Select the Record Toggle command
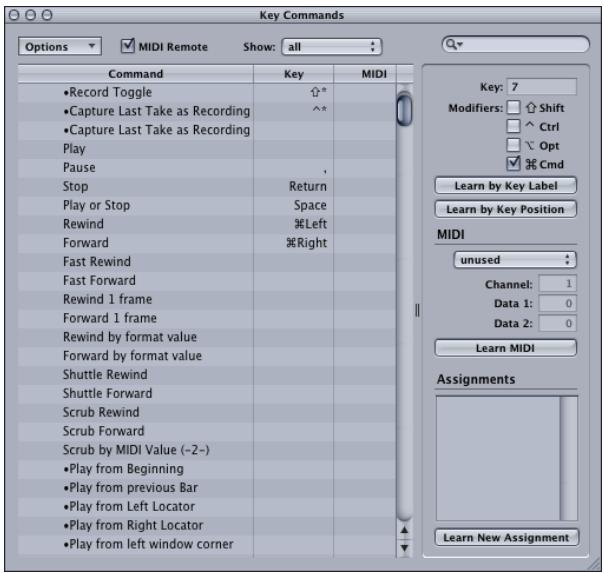Screen dimensions: 604x573 tap(206, 92)
